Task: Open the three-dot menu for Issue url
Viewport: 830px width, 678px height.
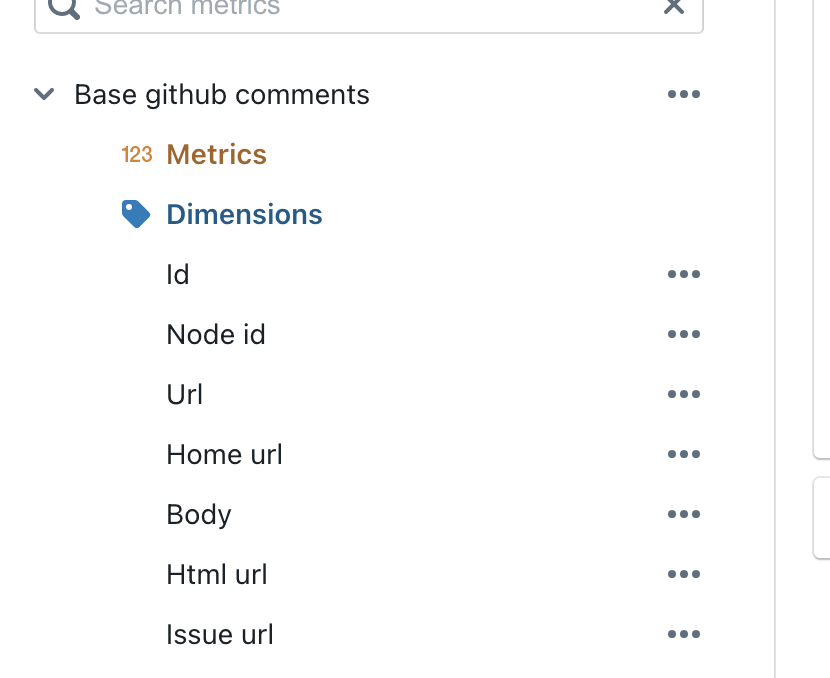Action: 684,634
